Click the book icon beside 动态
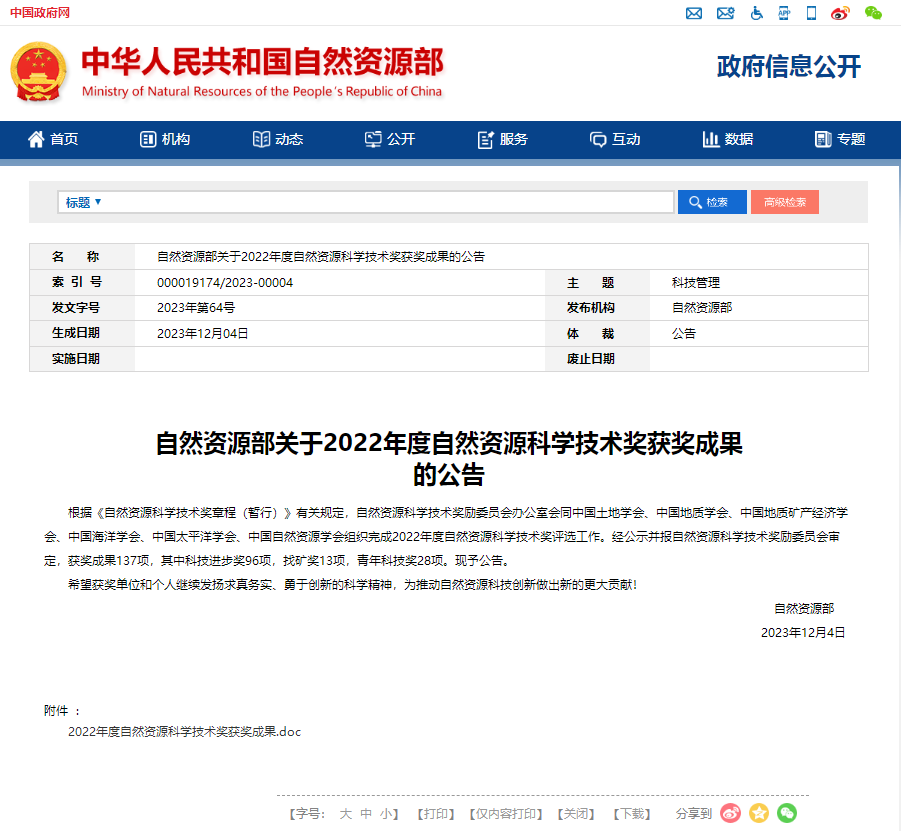The width and height of the screenshot is (901, 831). tap(261, 139)
